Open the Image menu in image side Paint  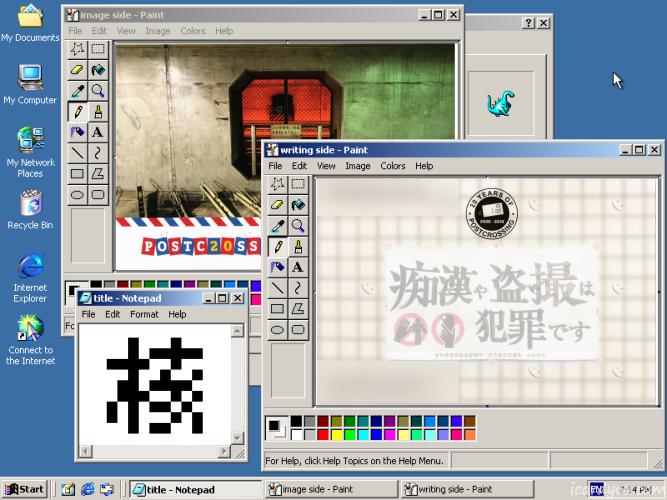point(157,31)
